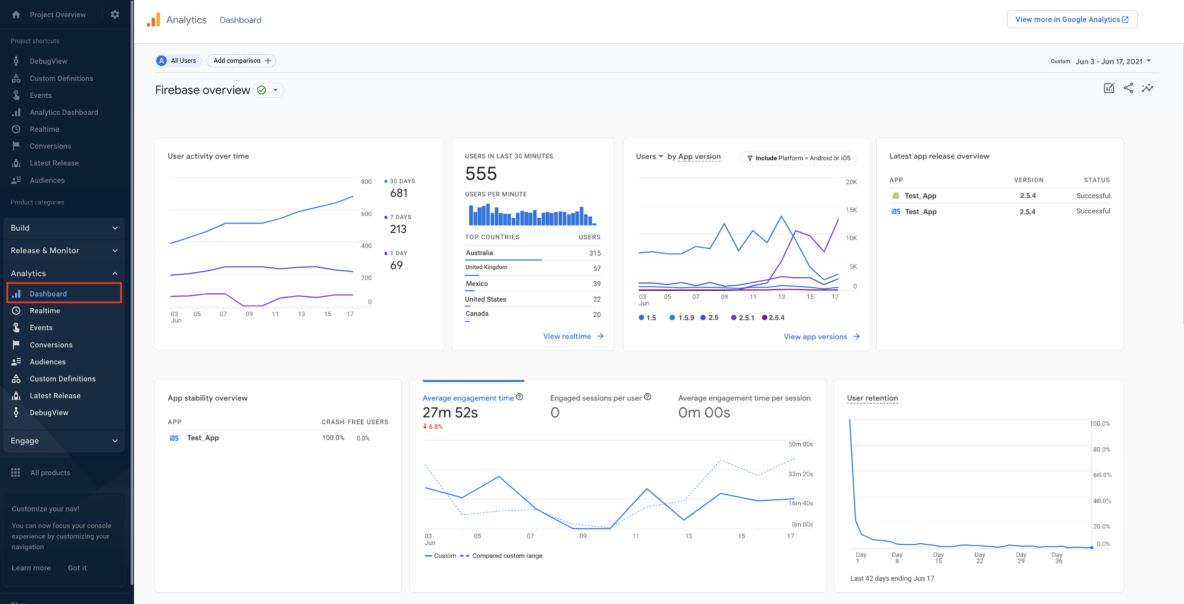Click View more in Google Analytics
This screenshot has width=1184, height=604.
point(1071,18)
